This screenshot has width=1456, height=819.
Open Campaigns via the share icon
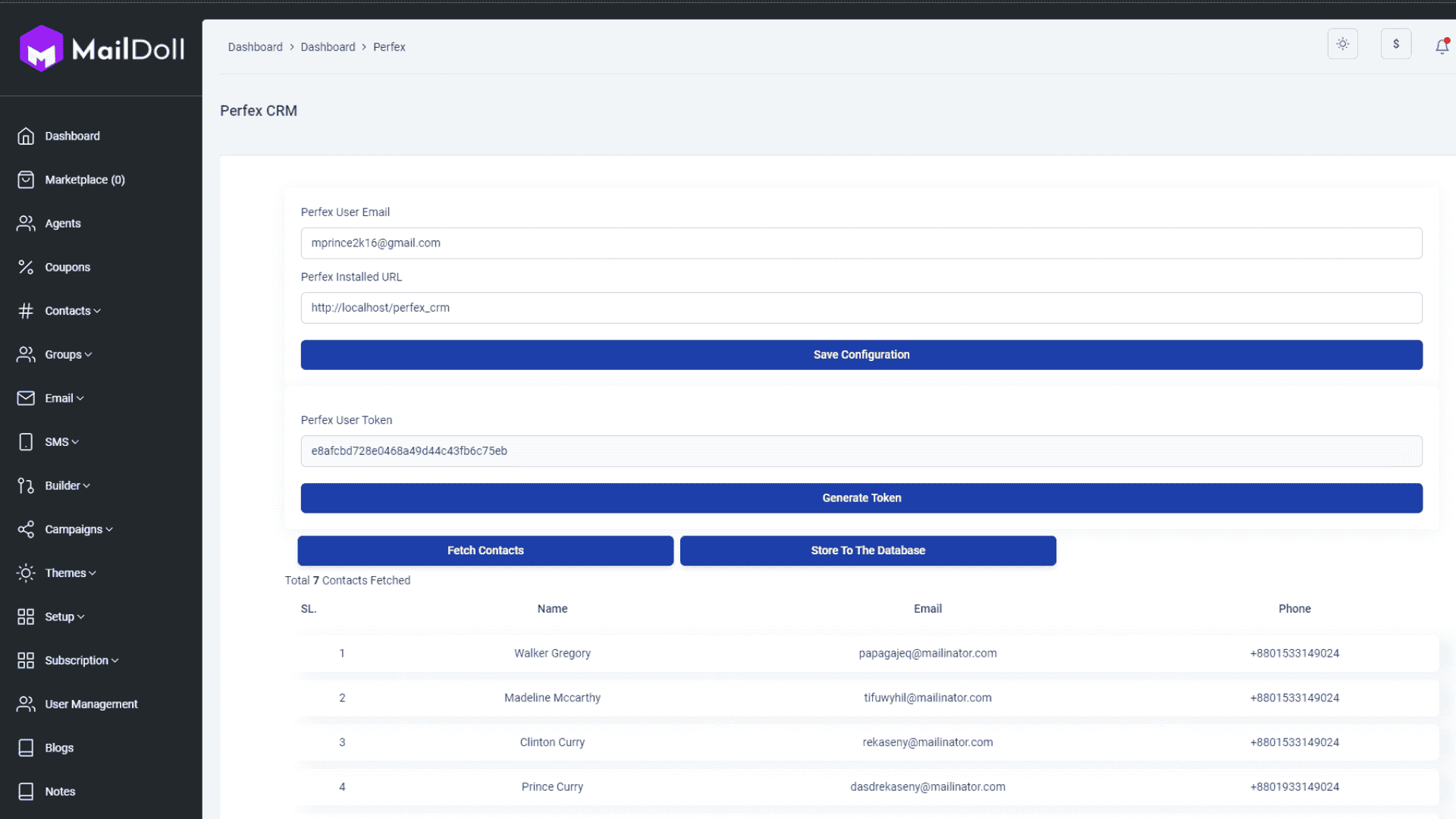tap(26, 529)
